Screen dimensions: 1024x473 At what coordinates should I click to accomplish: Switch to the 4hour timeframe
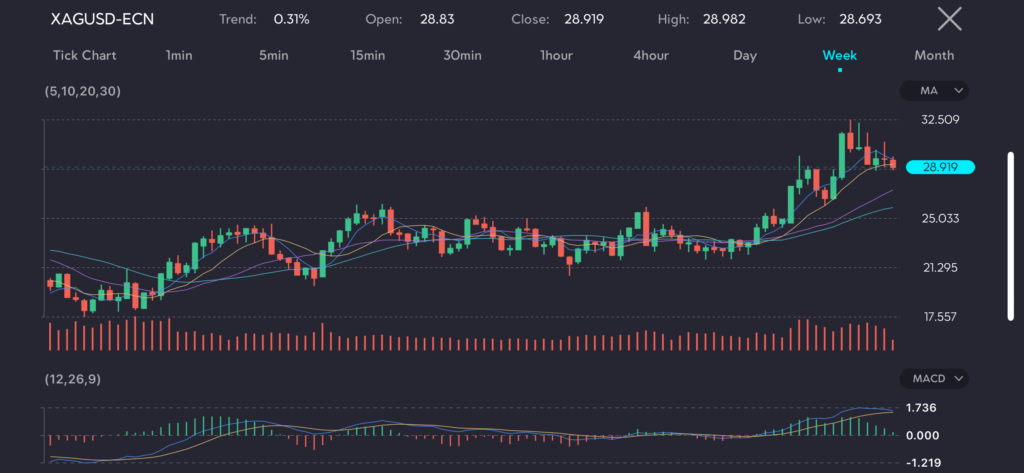pos(650,55)
